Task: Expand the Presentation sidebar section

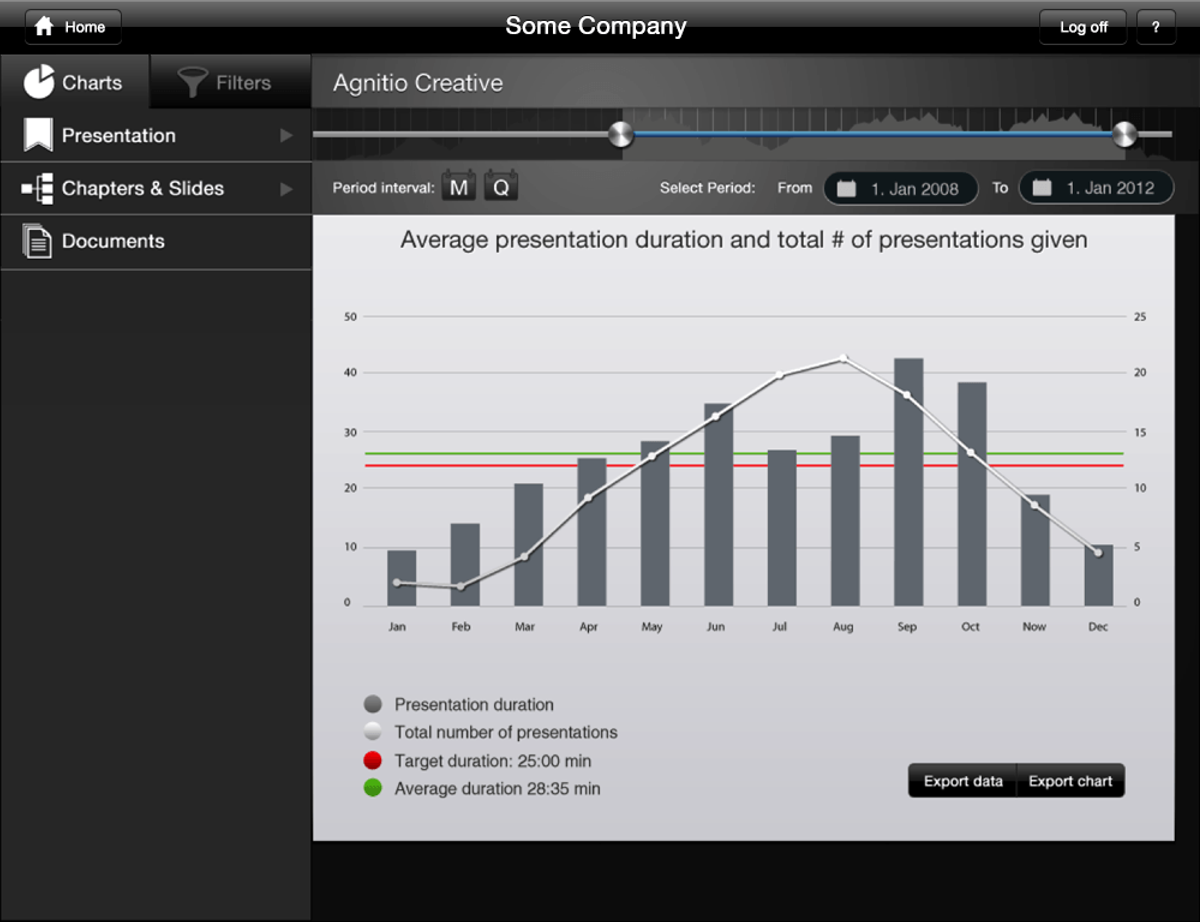Action: pos(288,135)
